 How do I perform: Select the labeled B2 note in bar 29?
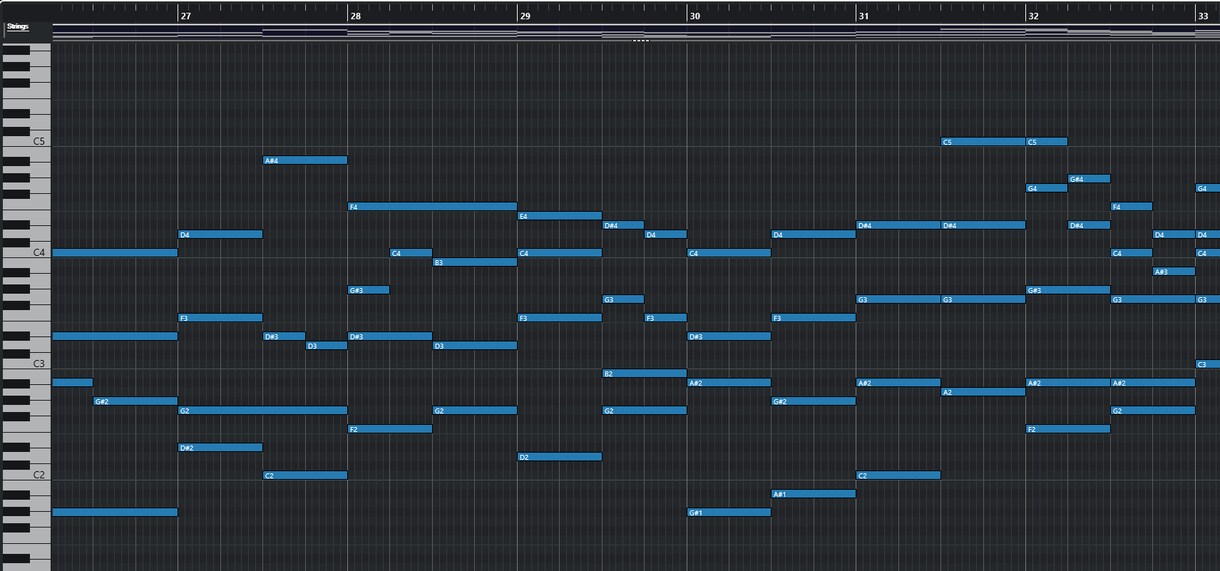point(644,374)
